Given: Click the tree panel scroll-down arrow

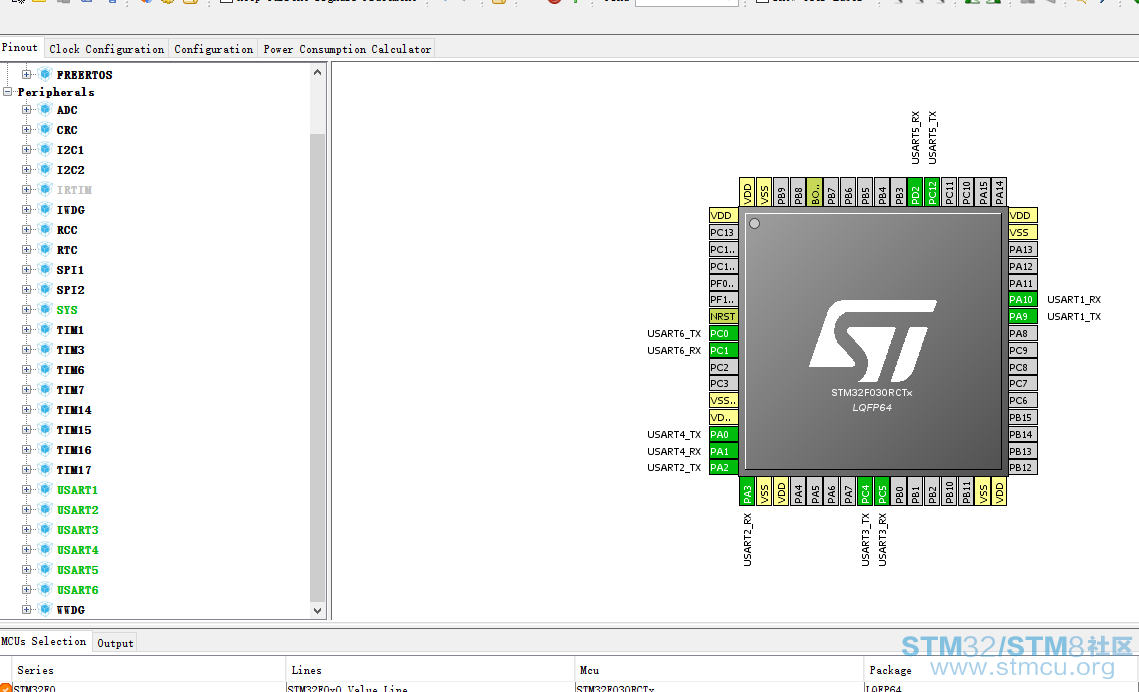Looking at the screenshot, I should (x=317, y=611).
